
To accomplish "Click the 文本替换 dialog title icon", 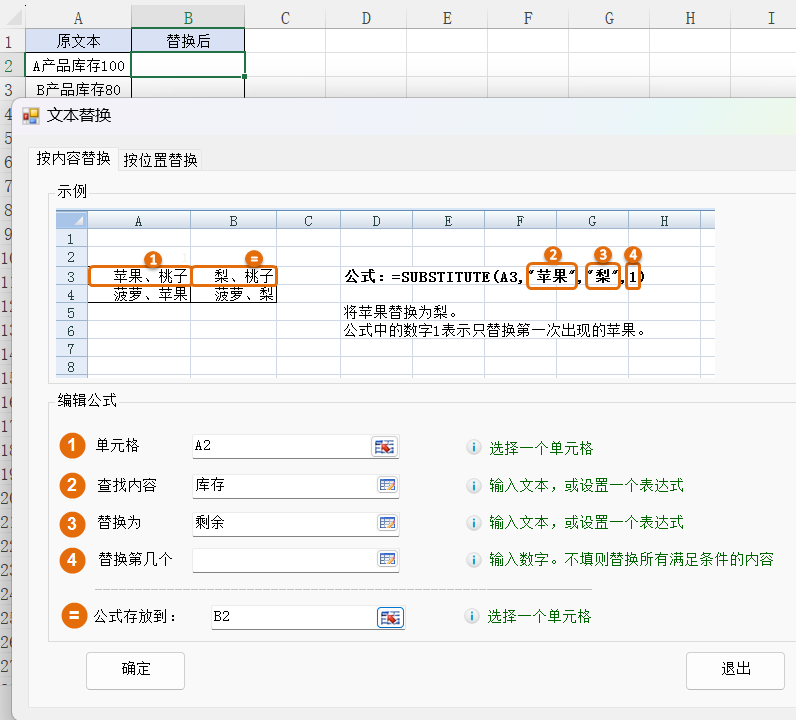I will click(x=31, y=116).
